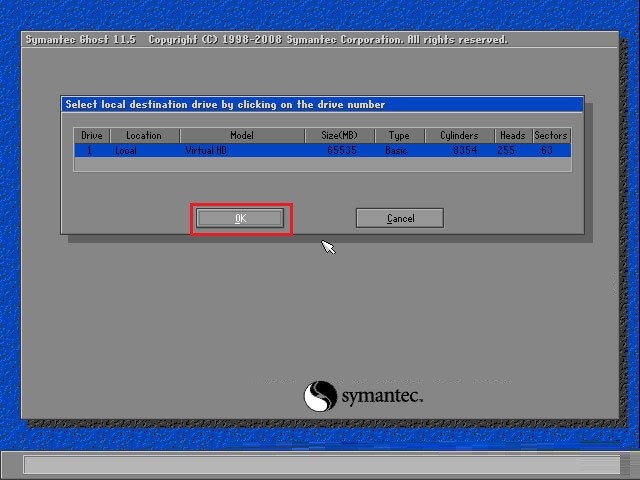Click the Symantec yin-yang logo icon
The height and width of the screenshot is (480, 640).
pos(320,396)
